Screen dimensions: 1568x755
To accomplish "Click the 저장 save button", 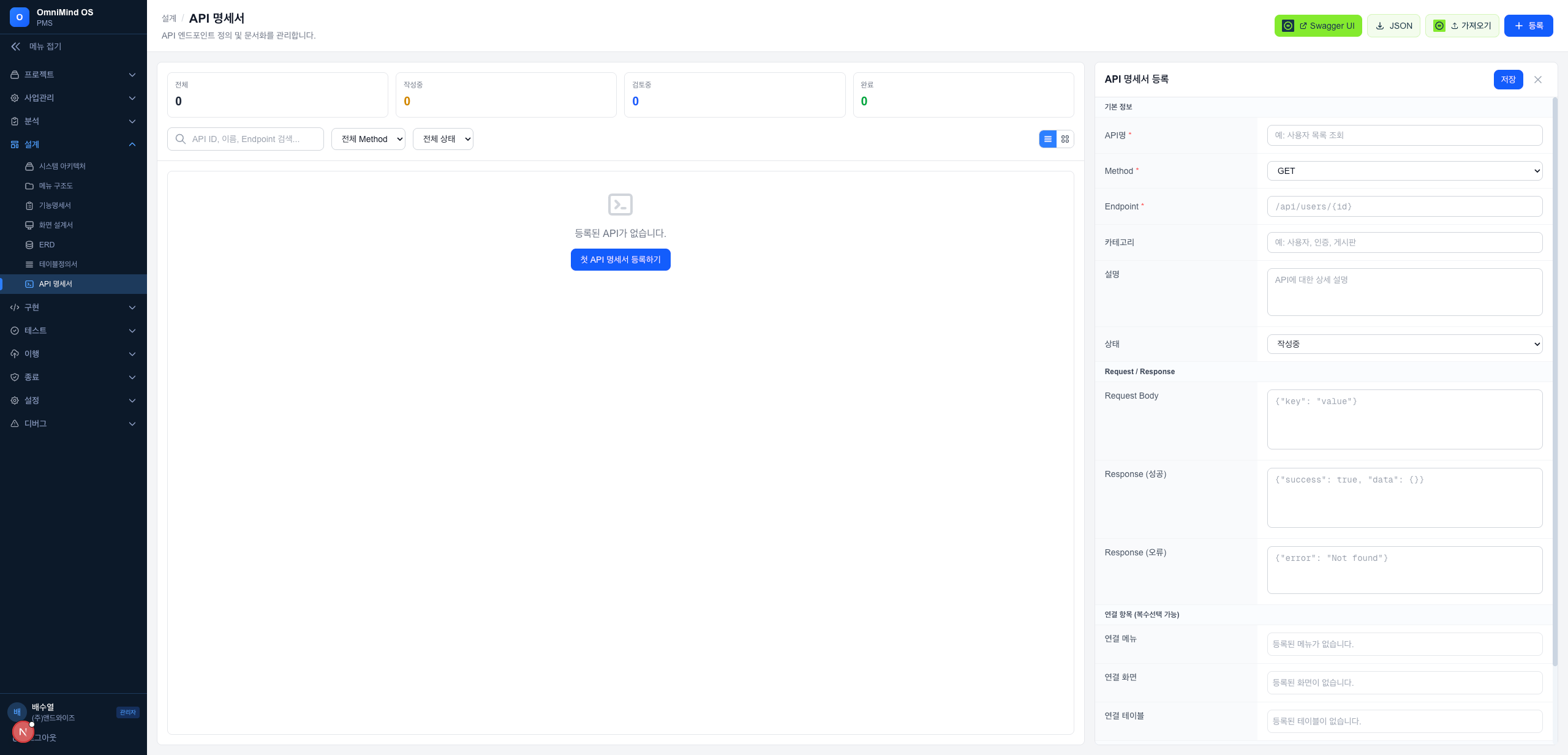I will coord(1508,80).
